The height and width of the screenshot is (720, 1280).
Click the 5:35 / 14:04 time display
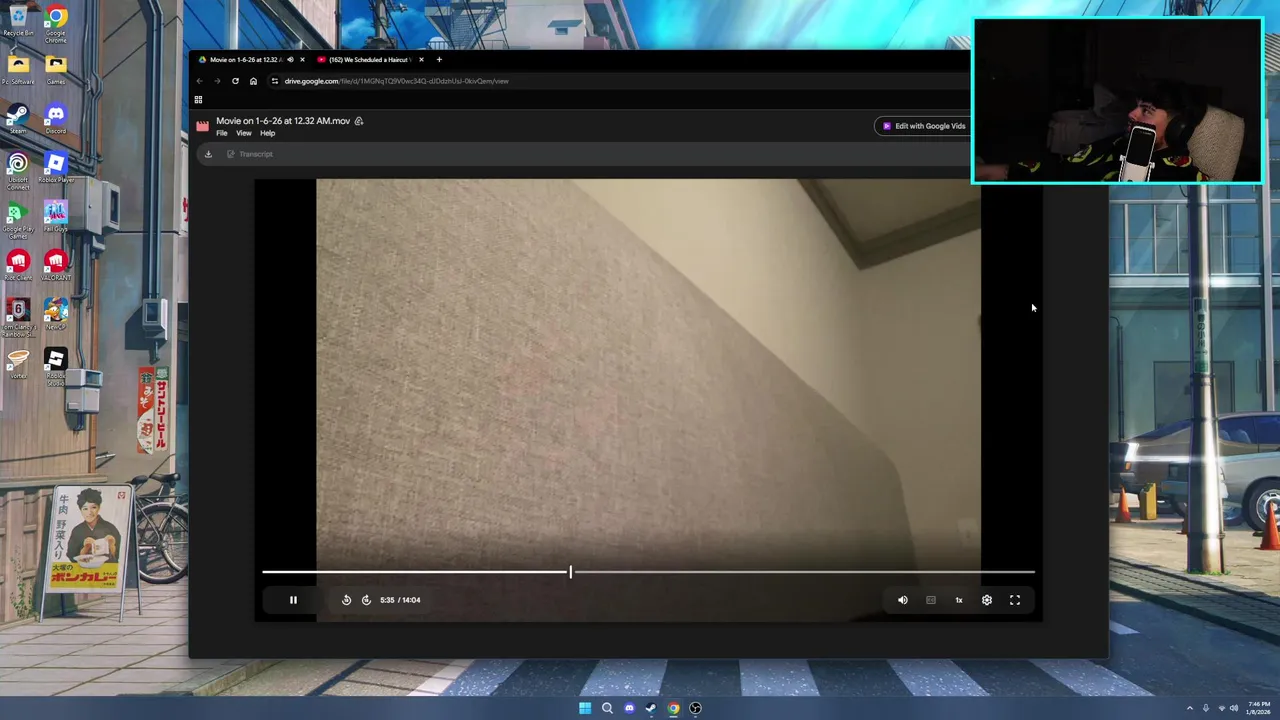tap(400, 600)
